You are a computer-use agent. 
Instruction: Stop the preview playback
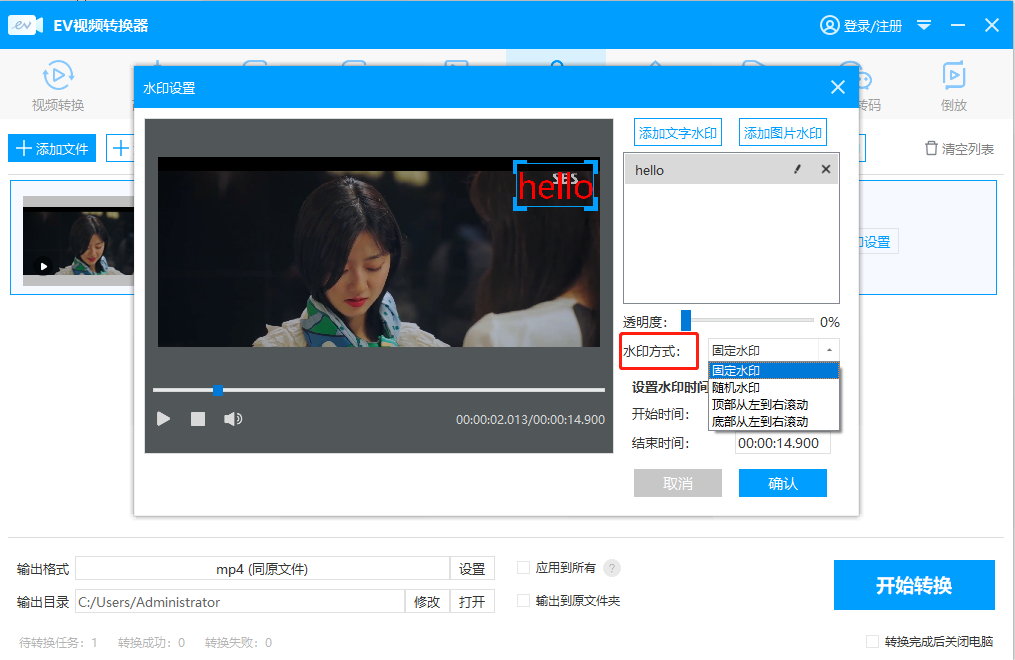pos(198,419)
